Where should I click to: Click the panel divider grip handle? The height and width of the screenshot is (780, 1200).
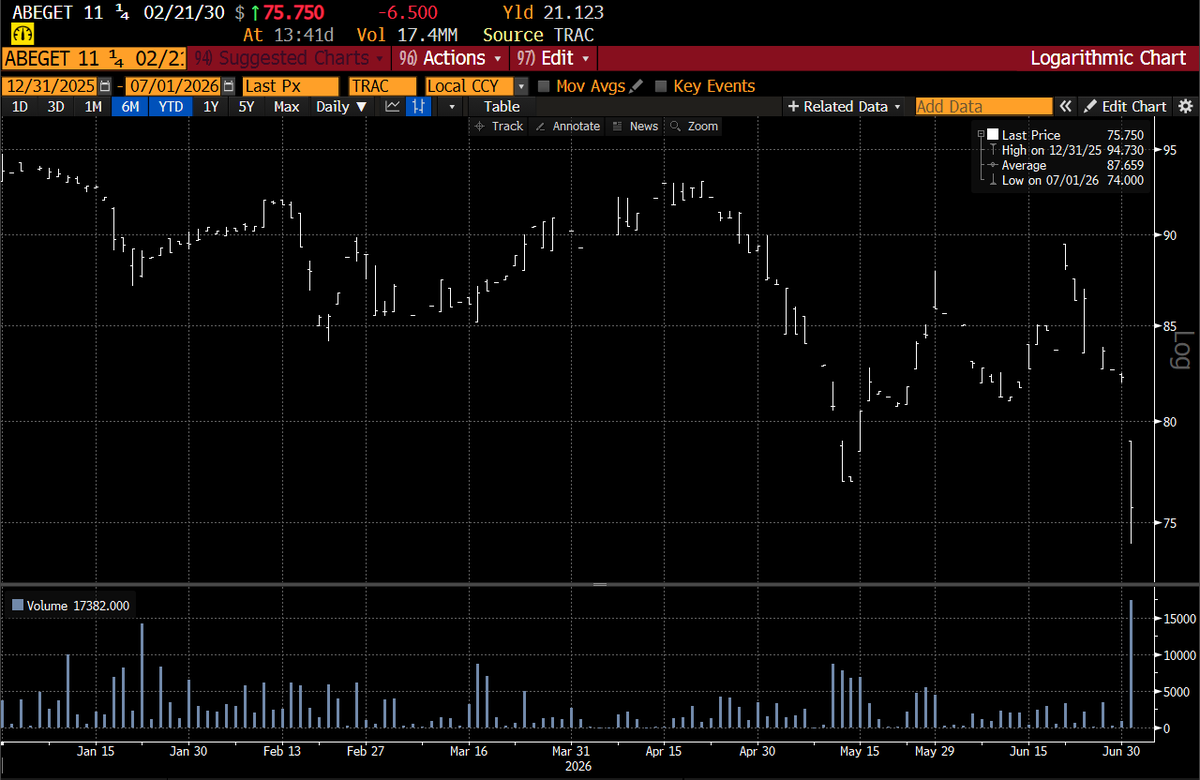(600, 584)
